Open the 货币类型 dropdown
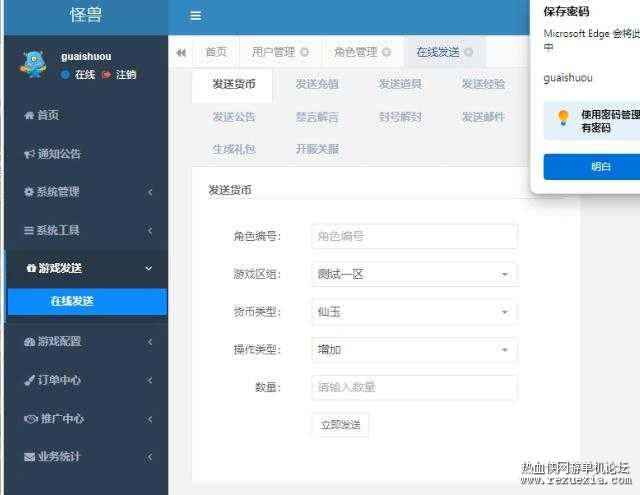Screen dimensions: 640x495 (x=415, y=312)
